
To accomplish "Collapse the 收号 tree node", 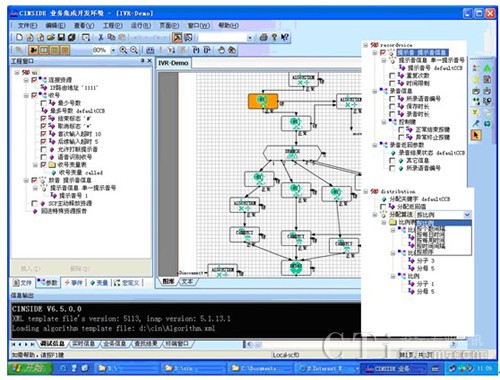I will coord(26,95).
